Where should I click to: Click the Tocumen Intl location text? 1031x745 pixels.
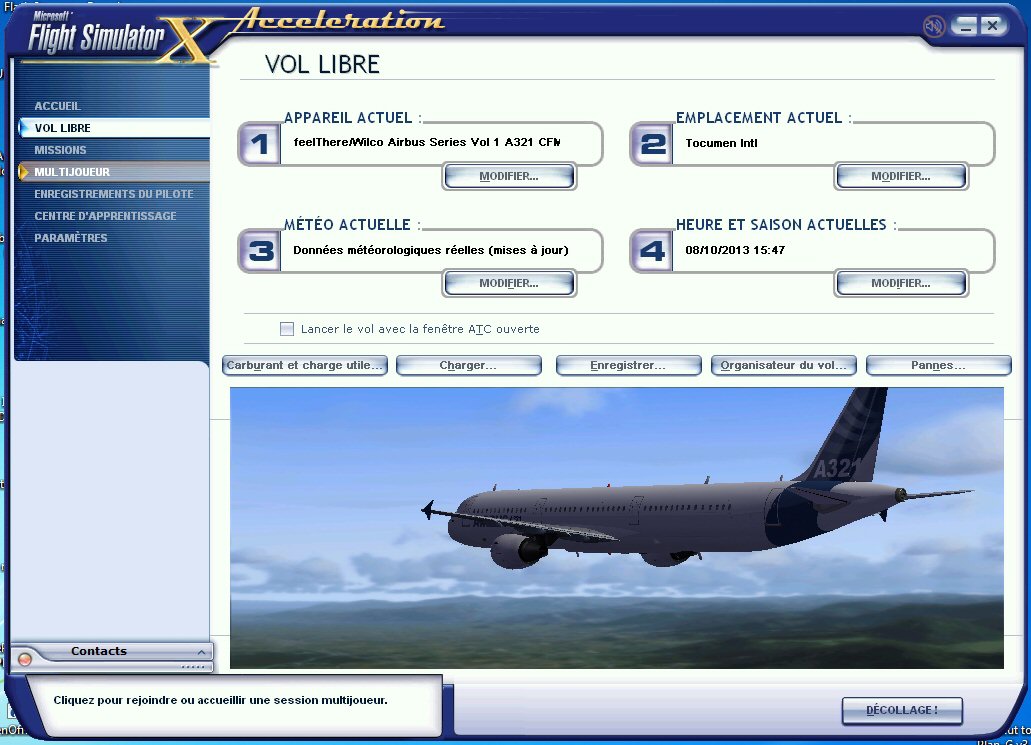(721, 143)
